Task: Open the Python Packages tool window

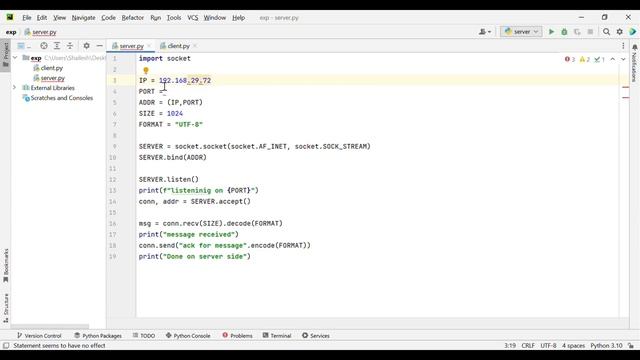Action: tap(98, 336)
